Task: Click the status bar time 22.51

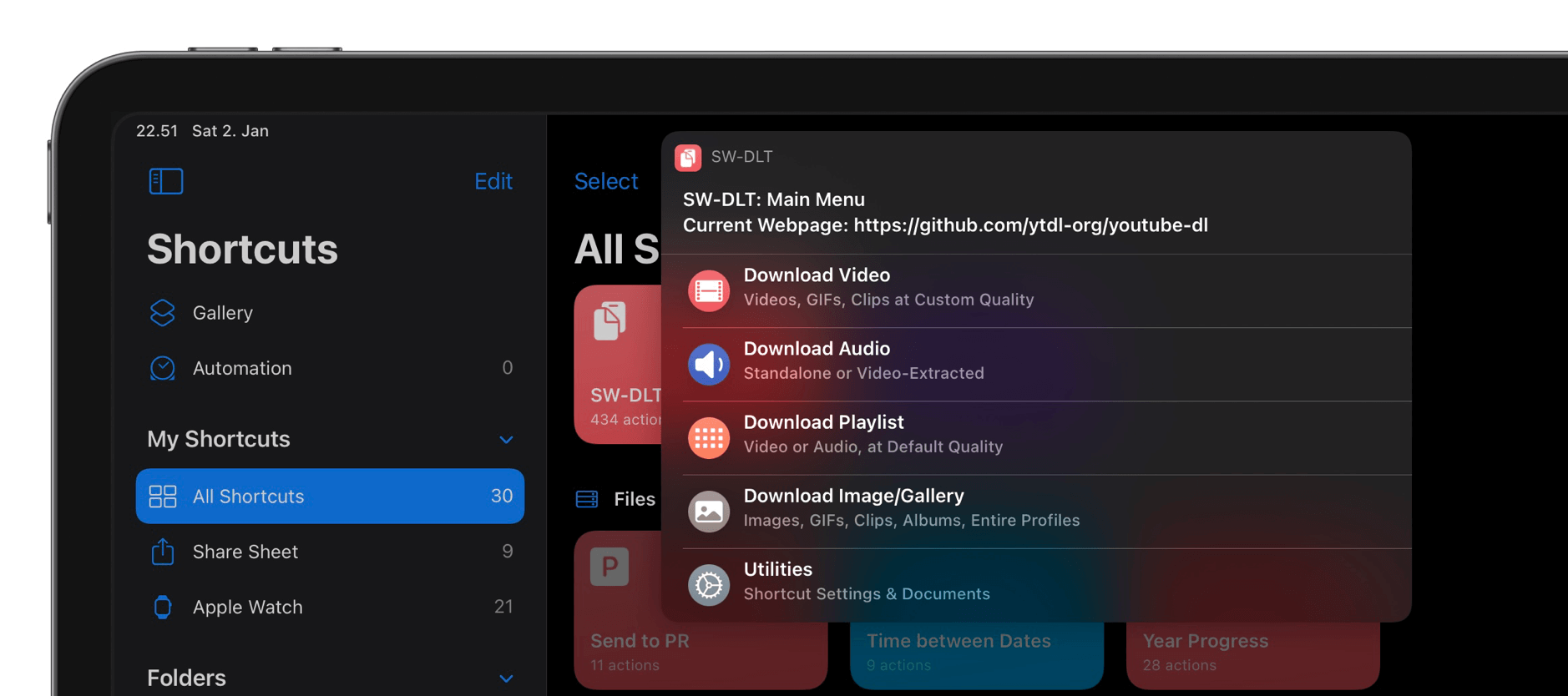Action: pos(157,131)
